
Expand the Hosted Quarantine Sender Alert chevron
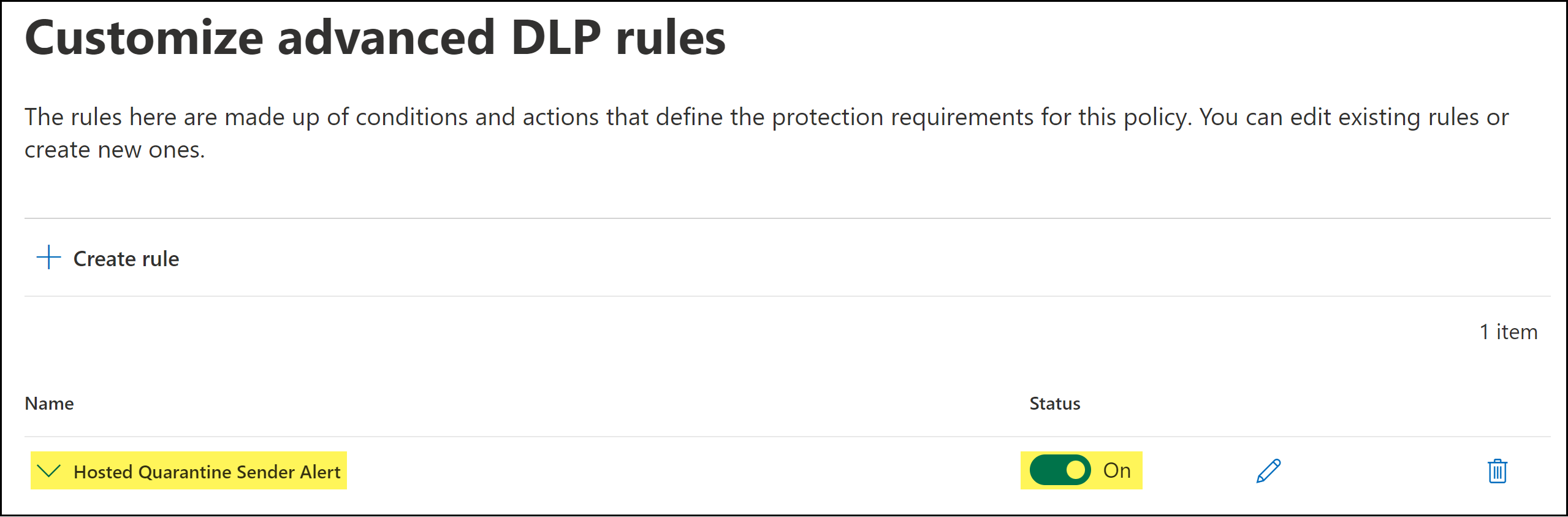(48, 471)
